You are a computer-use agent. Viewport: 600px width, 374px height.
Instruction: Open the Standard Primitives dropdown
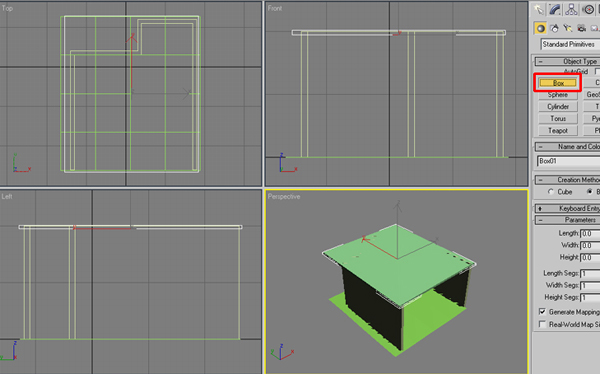[570, 44]
